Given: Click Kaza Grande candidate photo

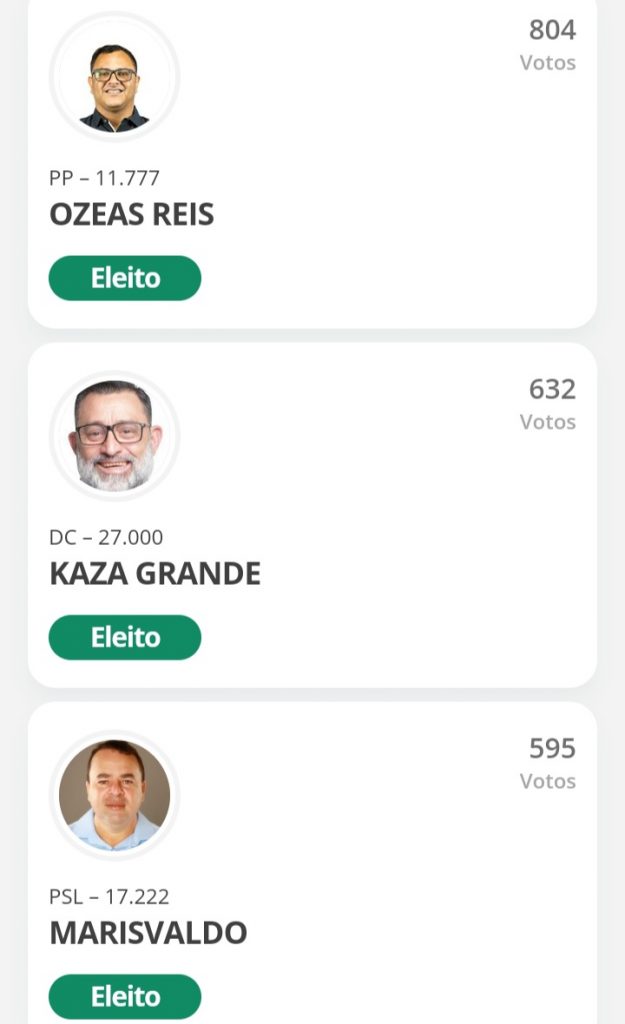Looking at the screenshot, I should tap(114, 436).
